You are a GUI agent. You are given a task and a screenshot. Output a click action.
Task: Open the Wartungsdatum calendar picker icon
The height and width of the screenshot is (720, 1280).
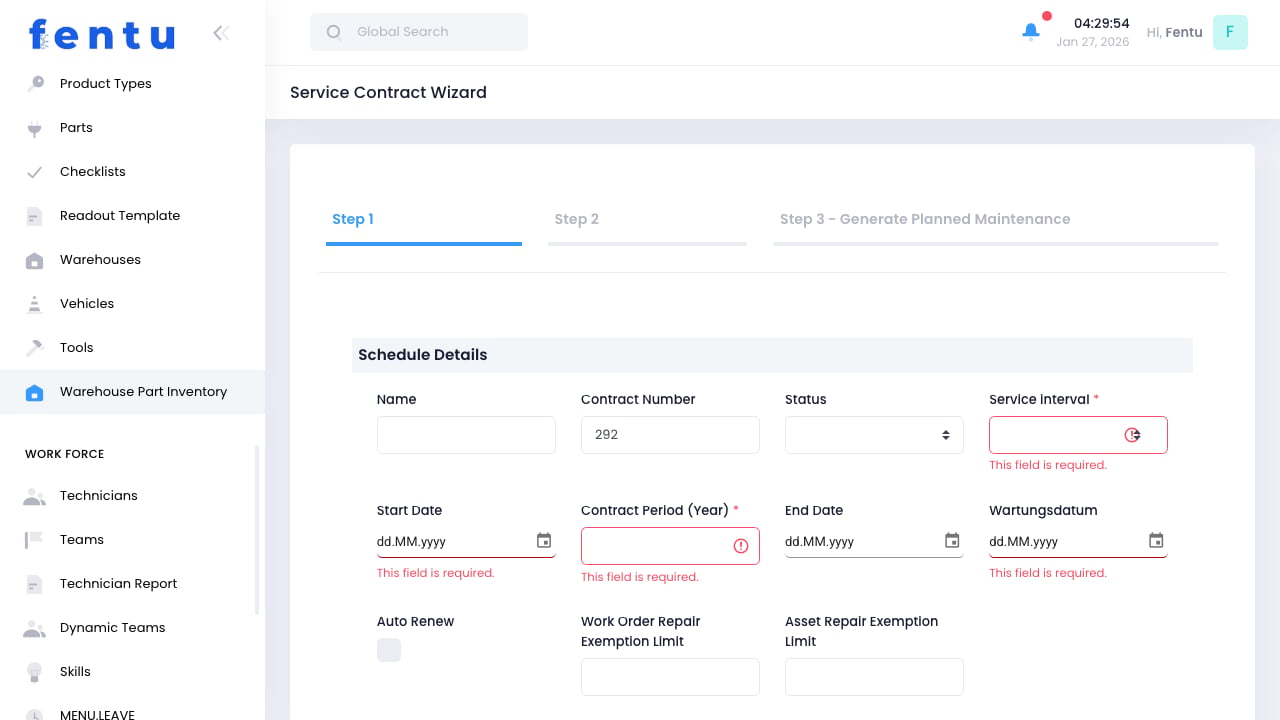pos(1156,541)
